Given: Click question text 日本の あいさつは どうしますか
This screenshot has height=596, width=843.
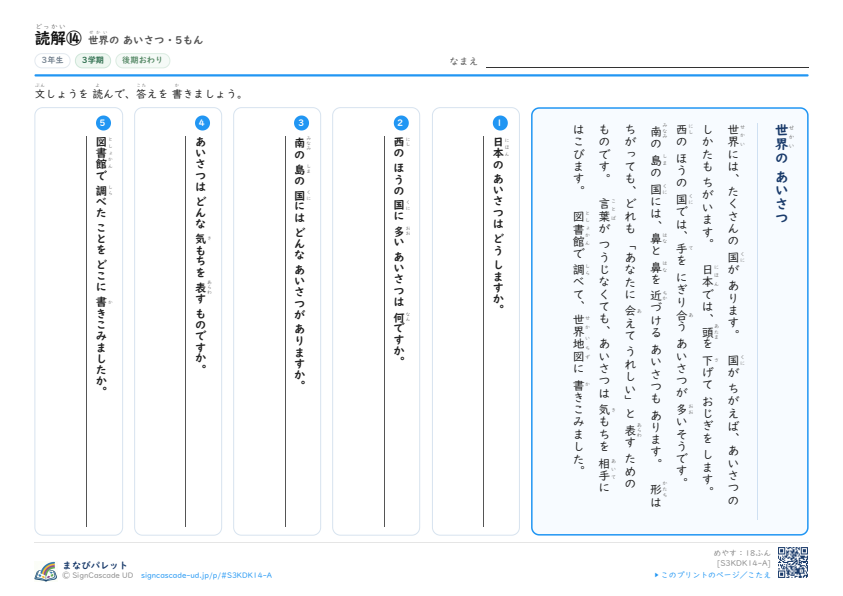Looking at the screenshot, I should pyautogui.click(x=499, y=223).
